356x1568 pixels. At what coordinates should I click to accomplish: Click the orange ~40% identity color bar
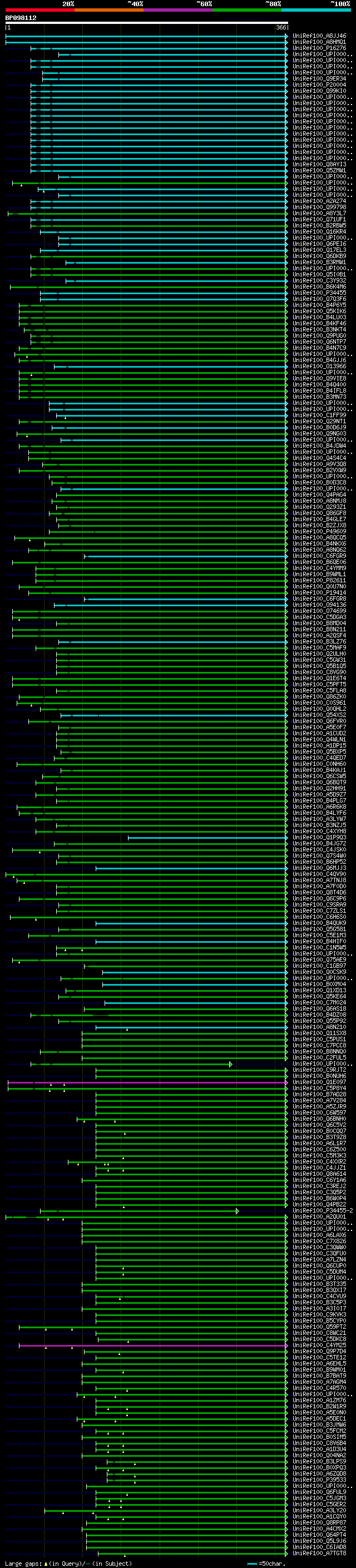(x=109, y=10)
